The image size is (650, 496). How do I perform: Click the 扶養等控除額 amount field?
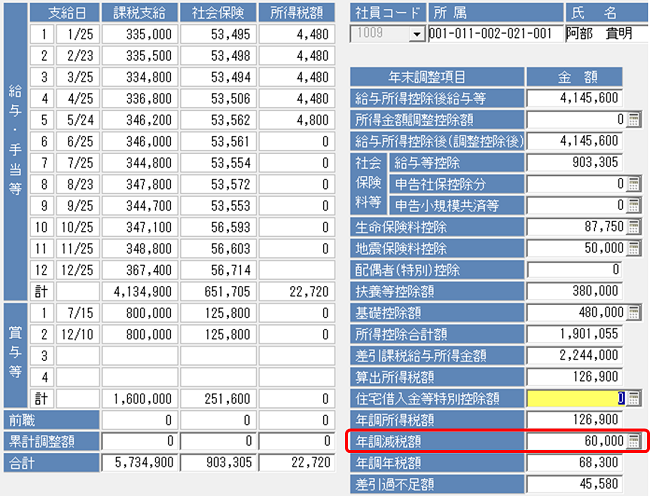576,291
